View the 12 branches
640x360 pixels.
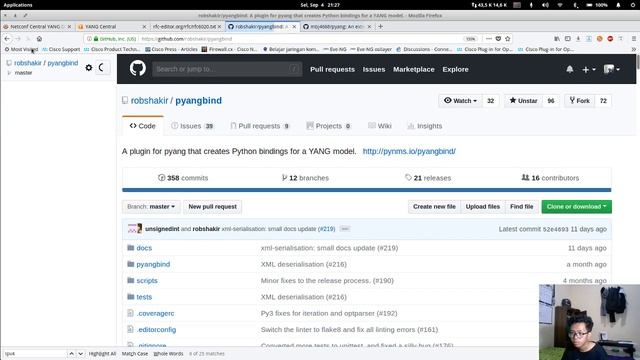305,178
